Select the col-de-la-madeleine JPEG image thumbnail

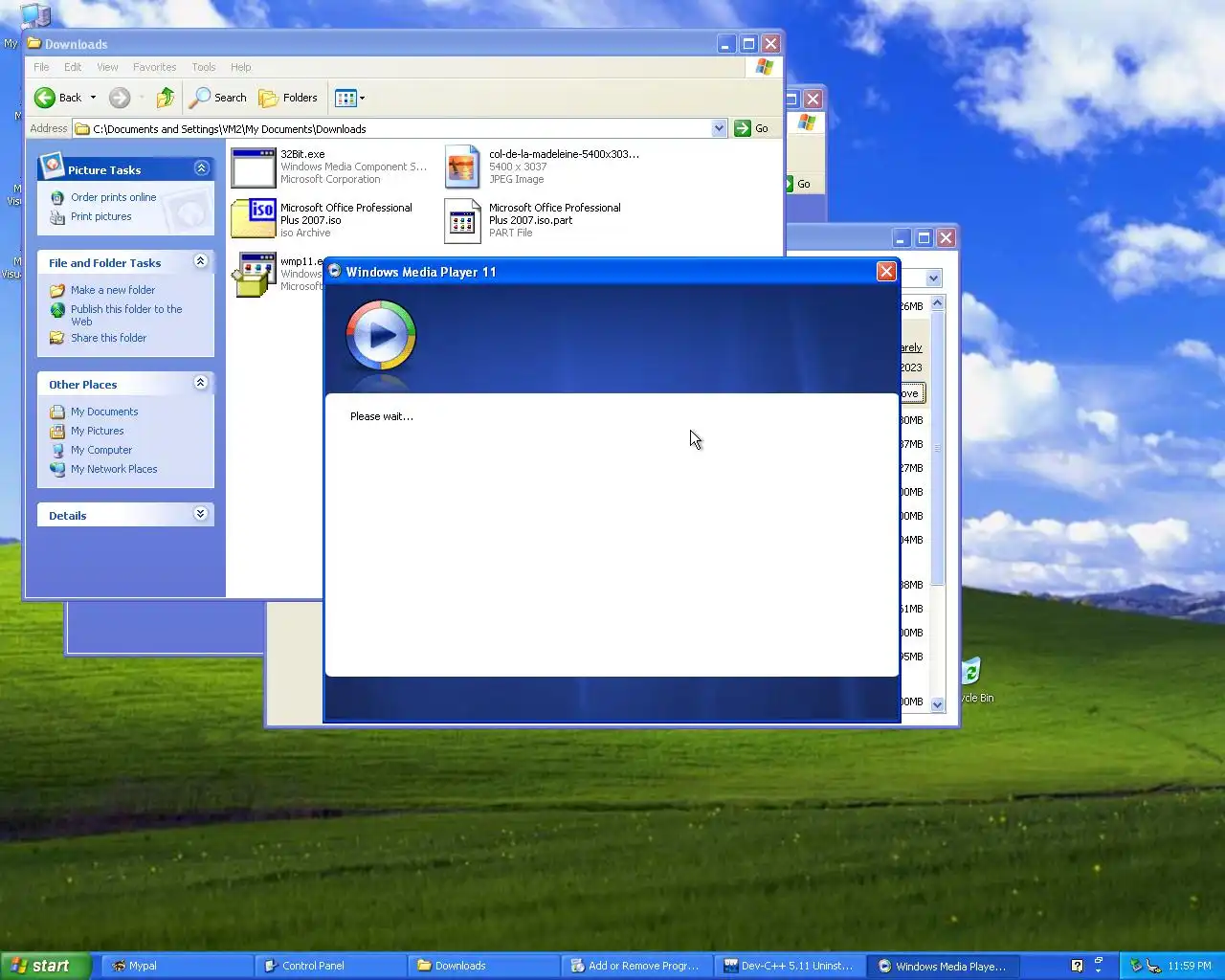coord(462,167)
